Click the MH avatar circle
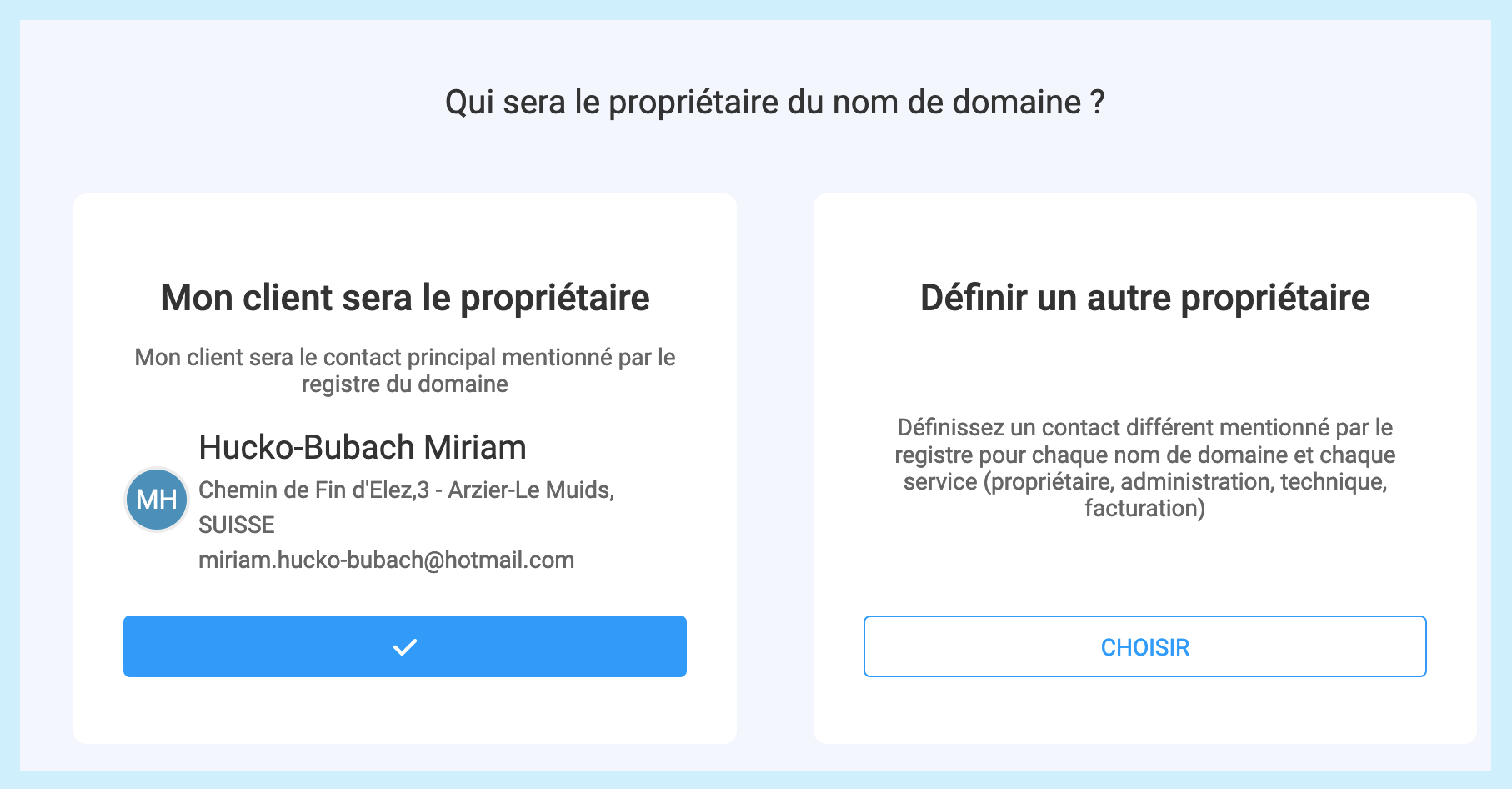This screenshot has width=1512, height=789. pyautogui.click(x=157, y=500)
